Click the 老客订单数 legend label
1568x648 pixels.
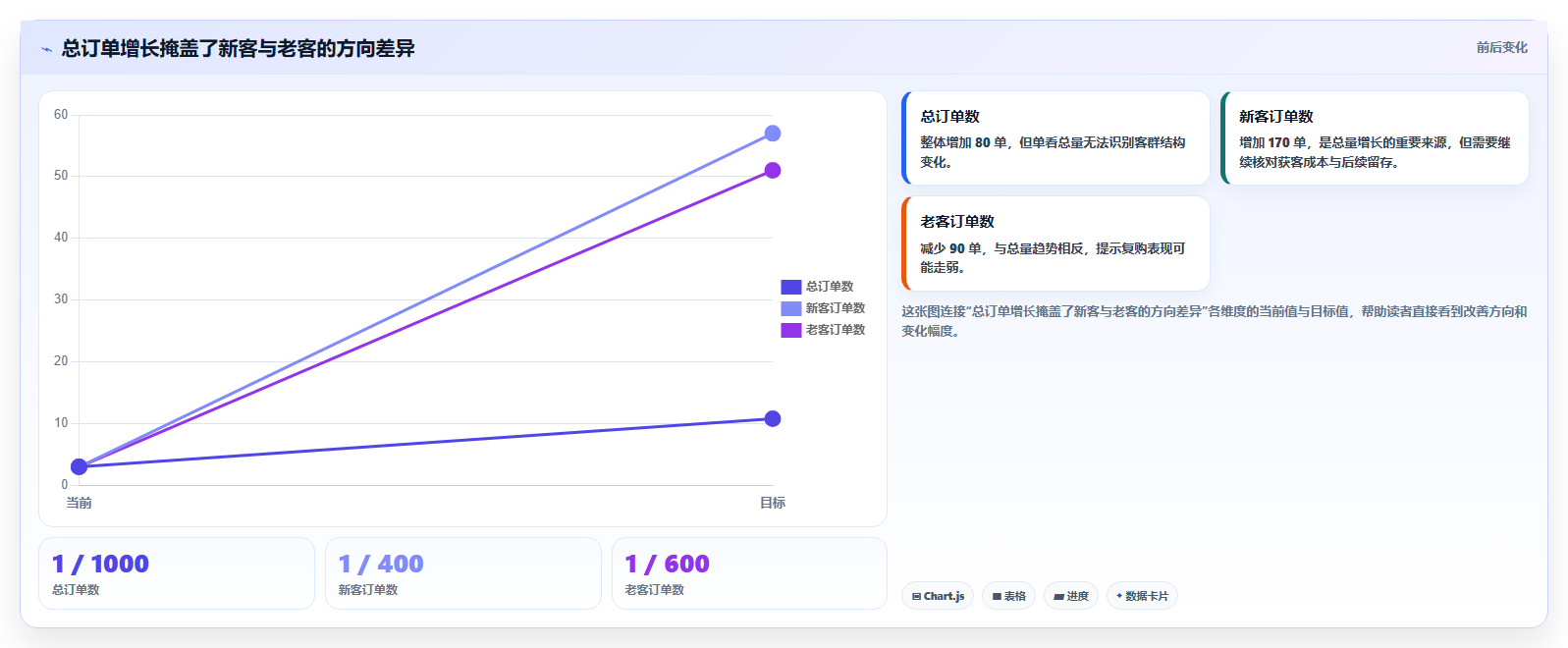836,330
